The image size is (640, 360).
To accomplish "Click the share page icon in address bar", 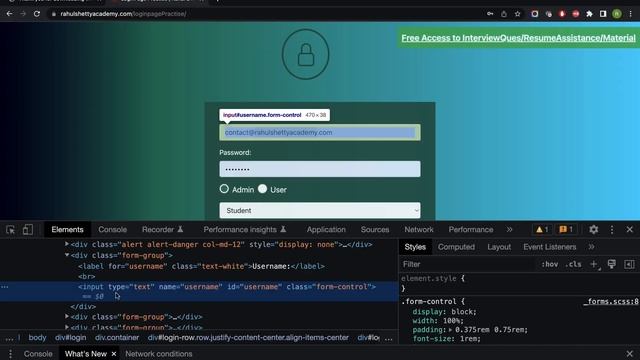I will (x=504, y=14).
